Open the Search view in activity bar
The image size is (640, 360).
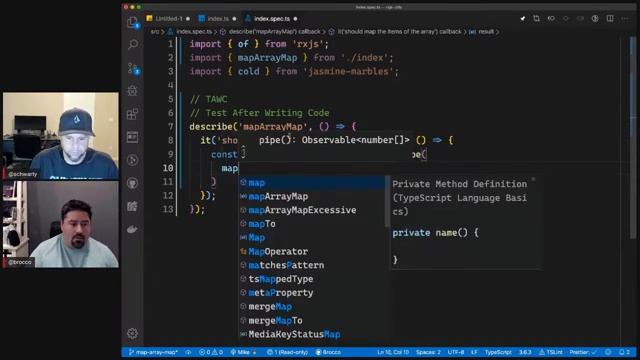[133, 44]
